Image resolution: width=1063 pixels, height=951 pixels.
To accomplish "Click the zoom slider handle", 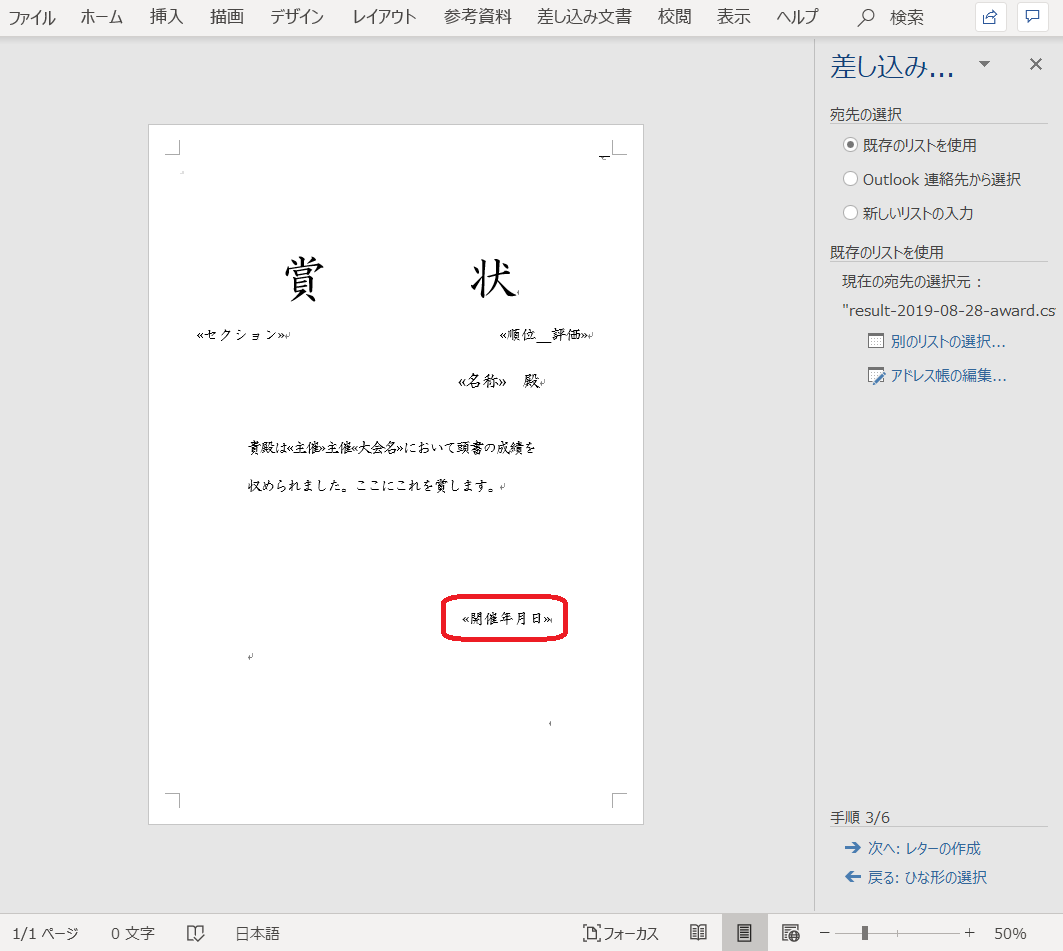I will (x=865, y=933).
